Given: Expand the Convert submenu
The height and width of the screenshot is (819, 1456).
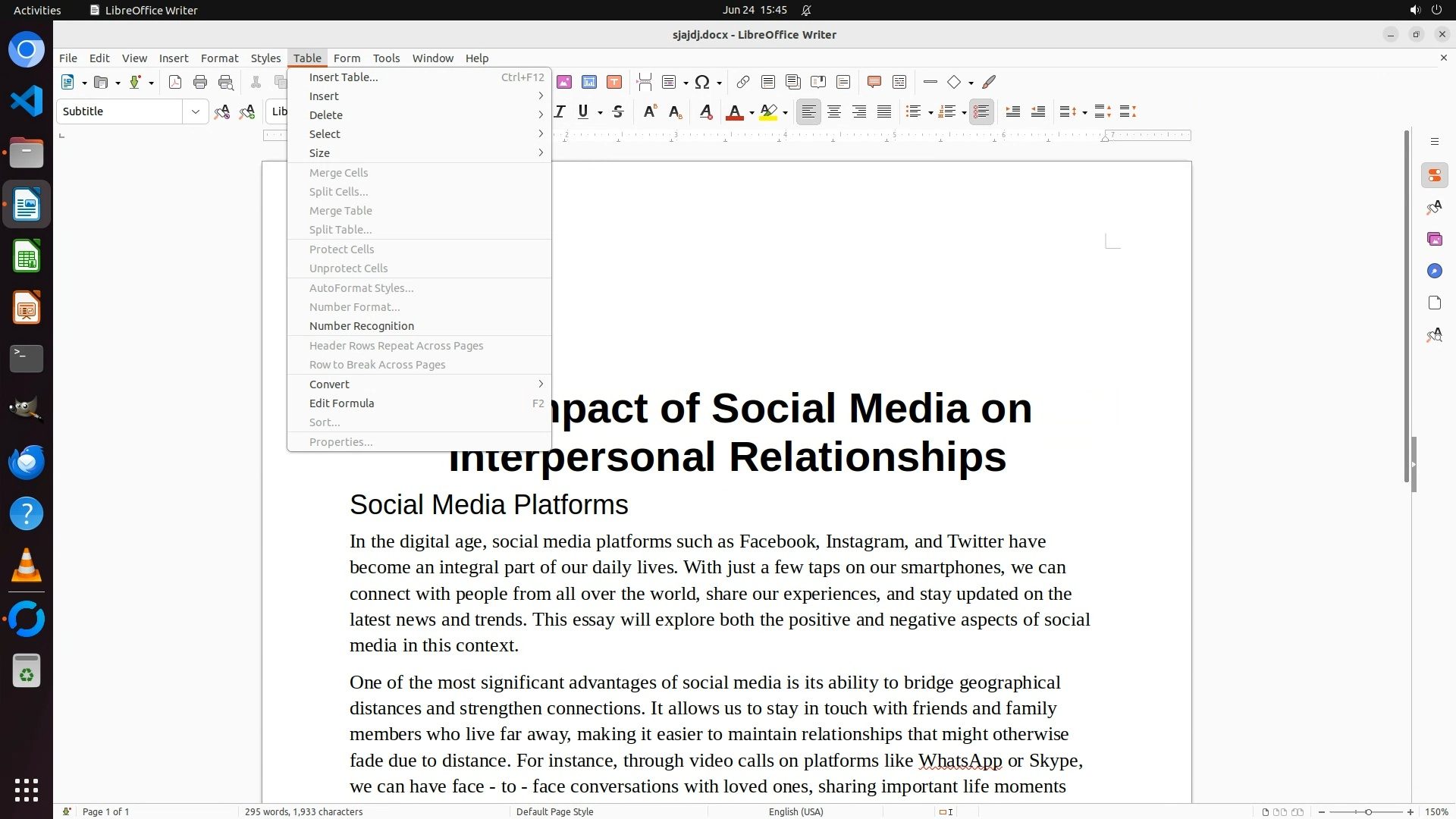Looking at the screenshot, I should (329, 384).
